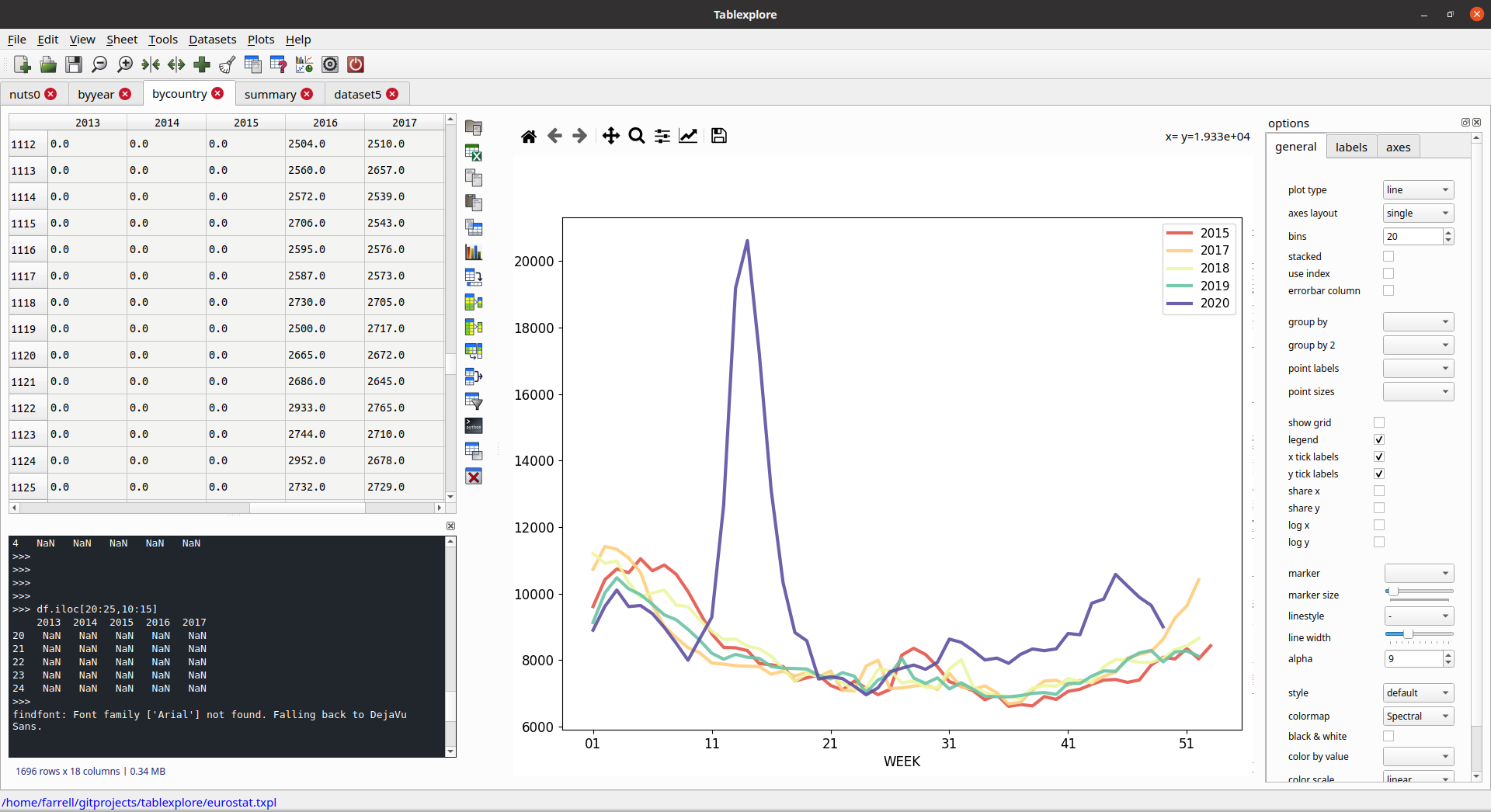Click the marker size slider
Screen dimensions: 1491x812
1419,592
